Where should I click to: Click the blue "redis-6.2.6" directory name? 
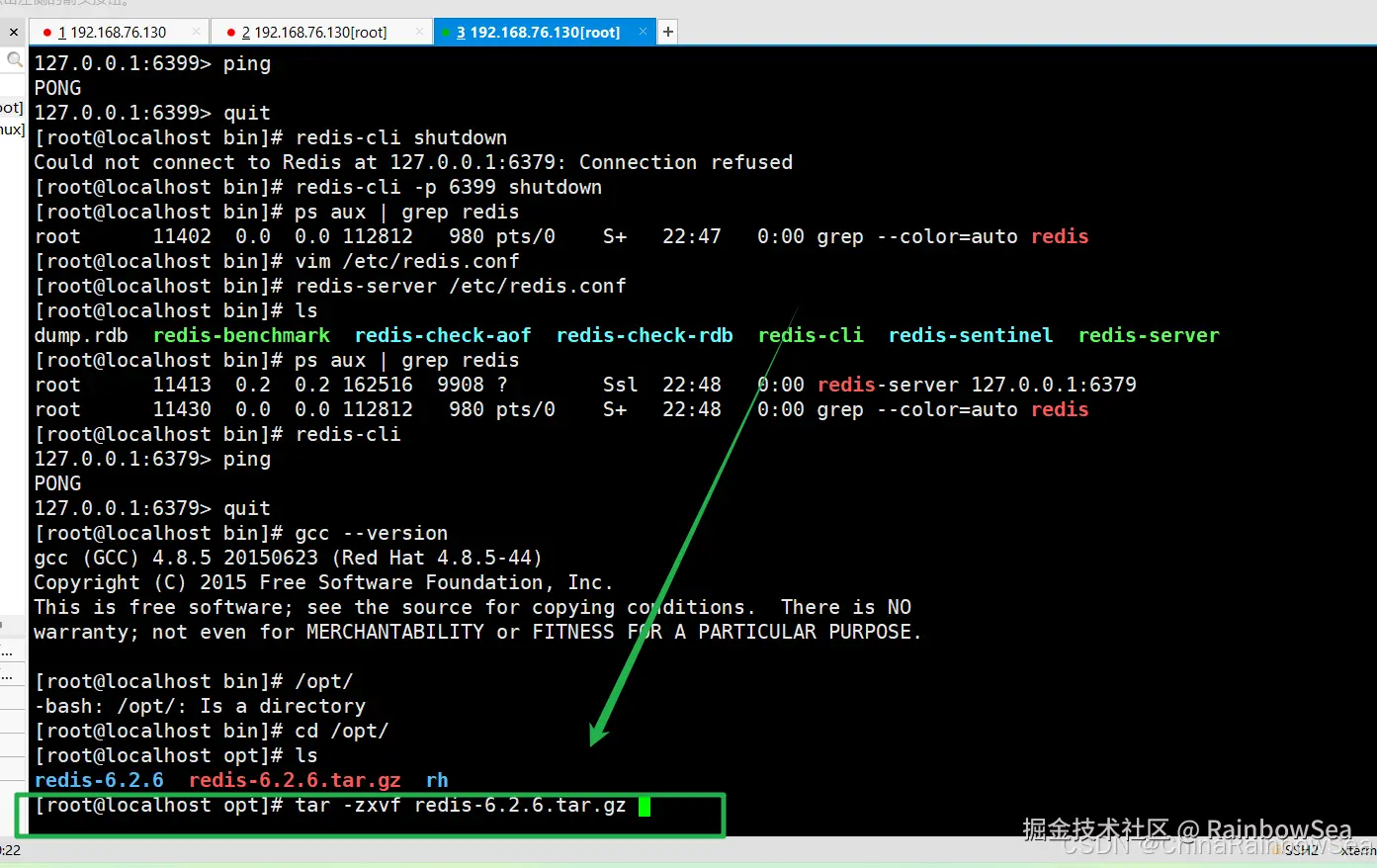click(99, 780)
